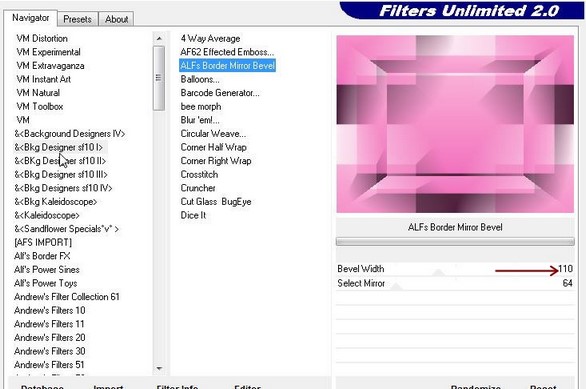
Task: Open the About tab
Action: (x=116, y=19)
